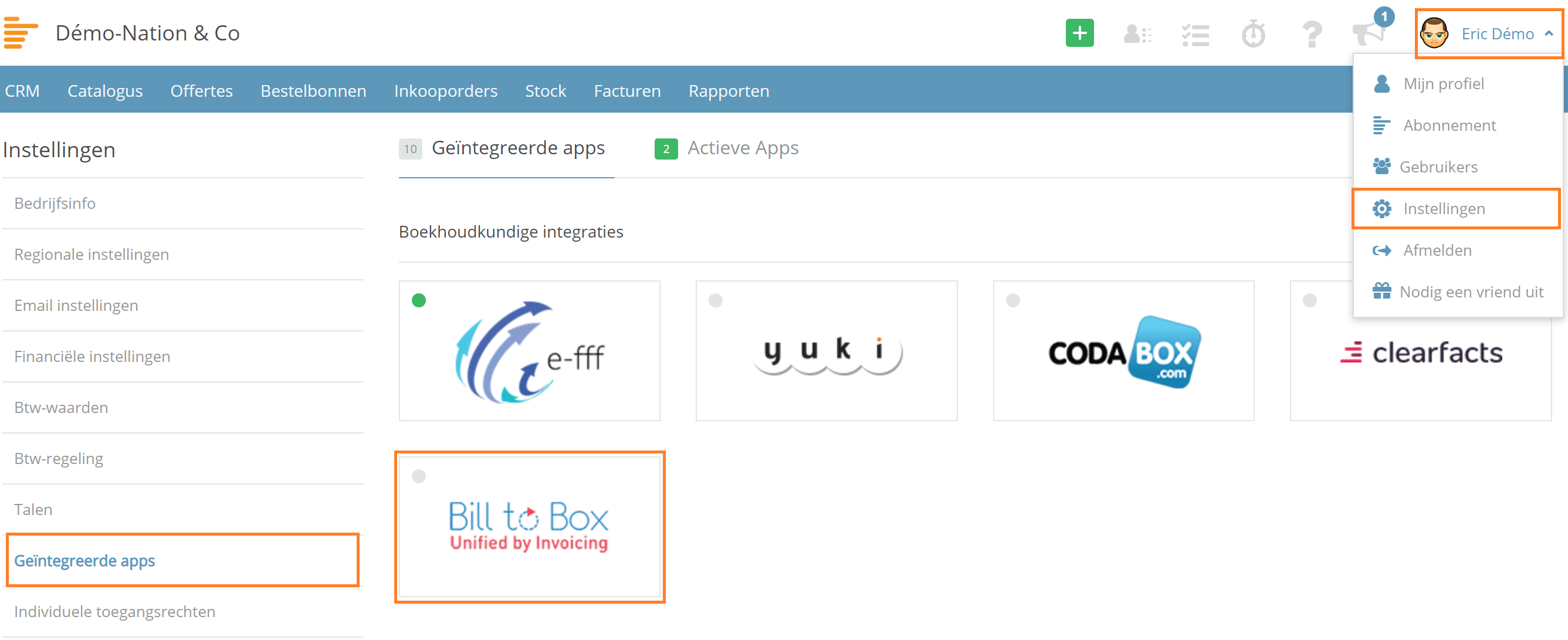Click the question mark help icon
This screenshot has height=640, width=1568.
tap(1312, 34)
